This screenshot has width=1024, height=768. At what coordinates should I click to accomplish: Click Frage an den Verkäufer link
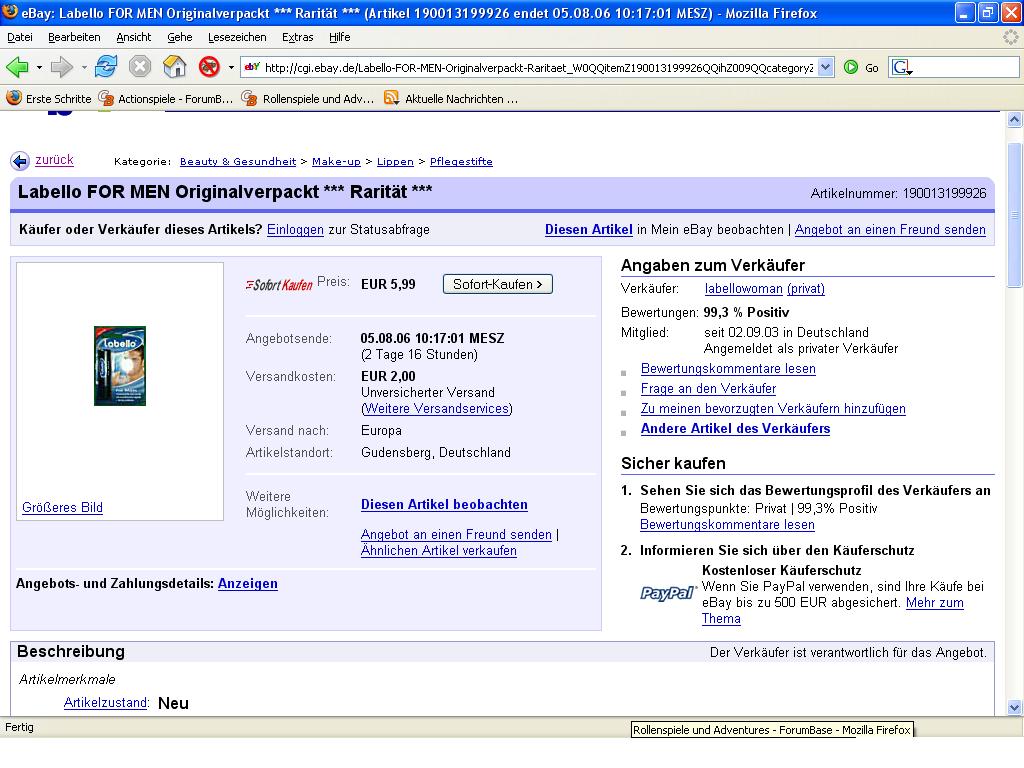[x=708, y=389]
